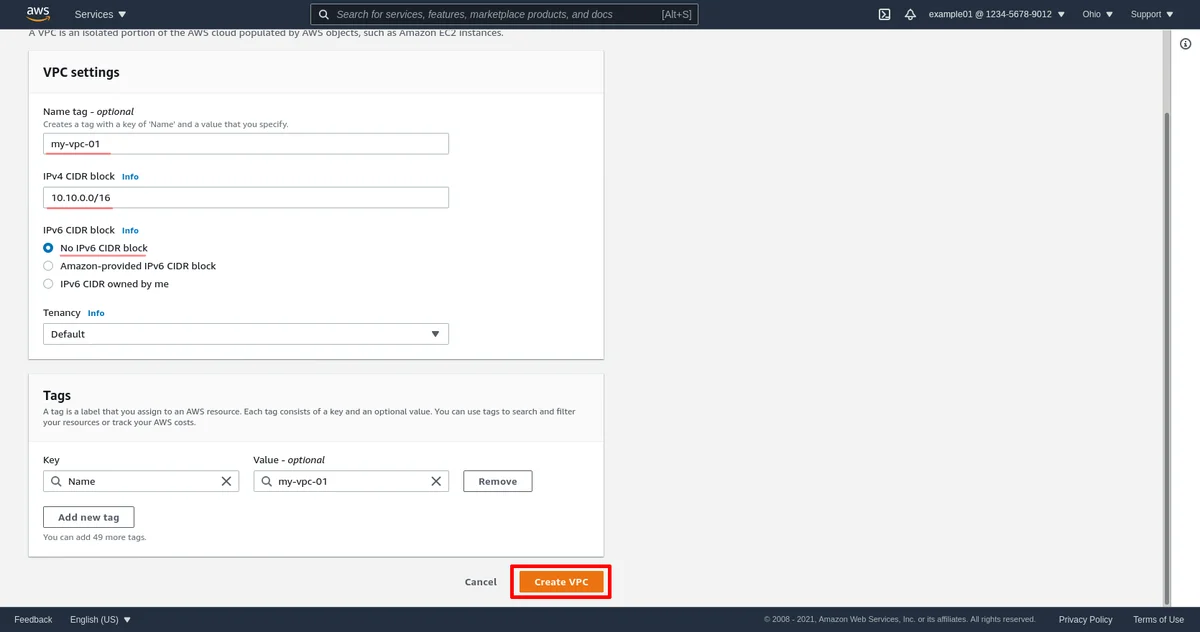
Task: Open the notifications bell
Action: 909,14
